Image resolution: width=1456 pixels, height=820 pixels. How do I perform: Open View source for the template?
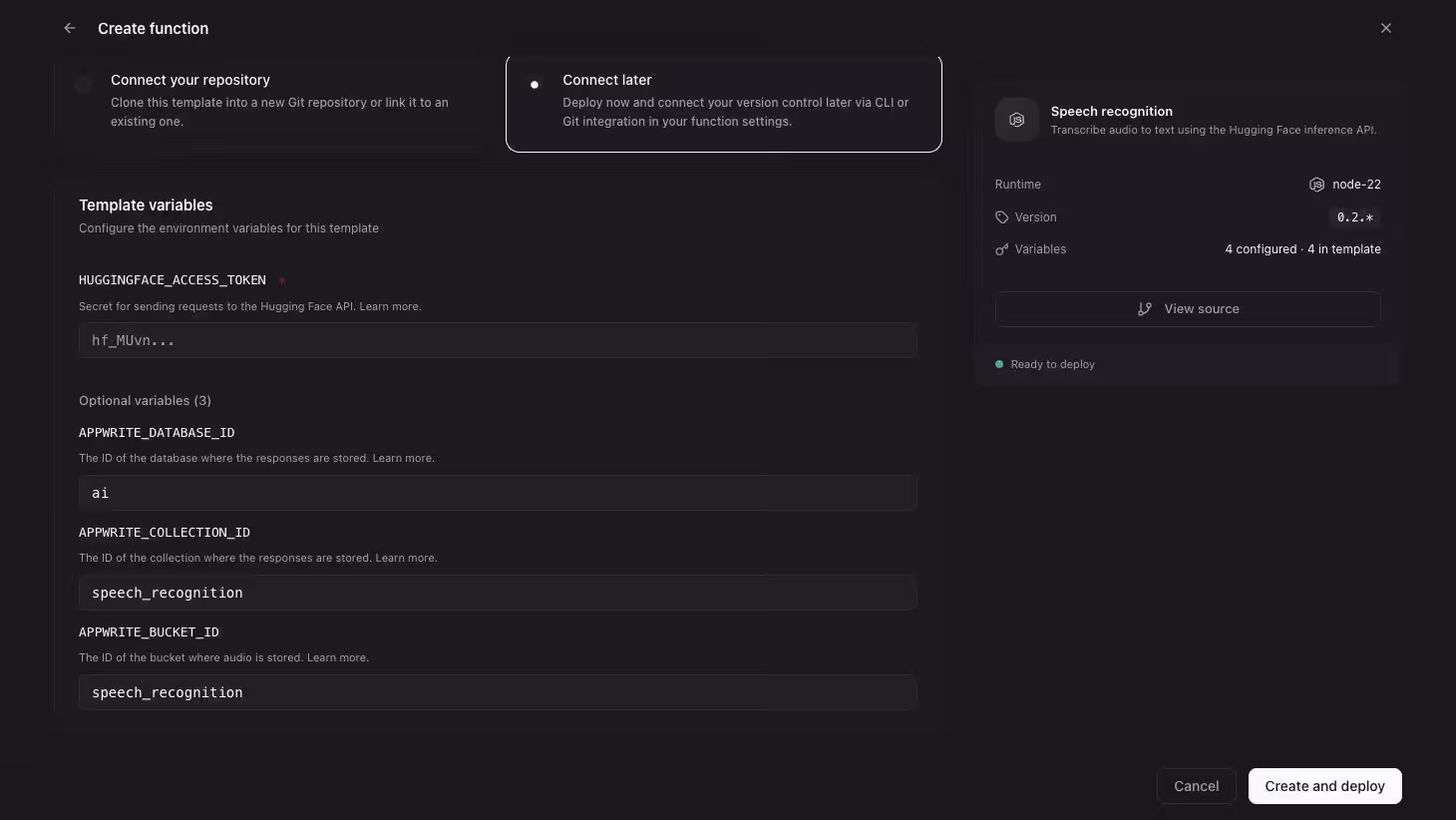tap(1188, 309)
